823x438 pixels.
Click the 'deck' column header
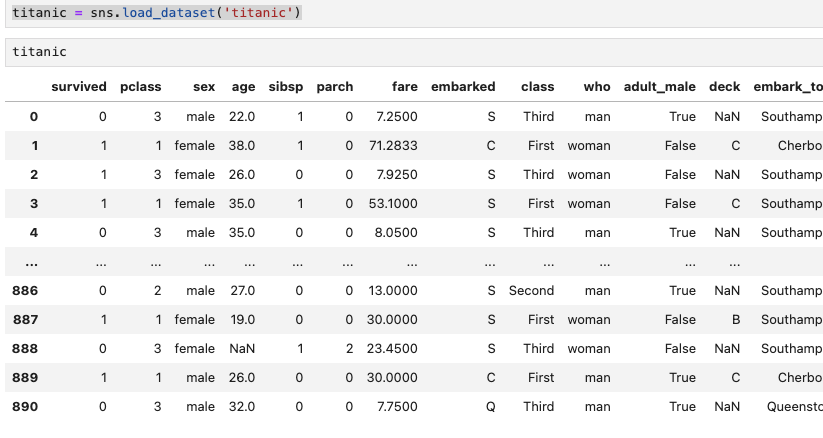click(725, 87)
